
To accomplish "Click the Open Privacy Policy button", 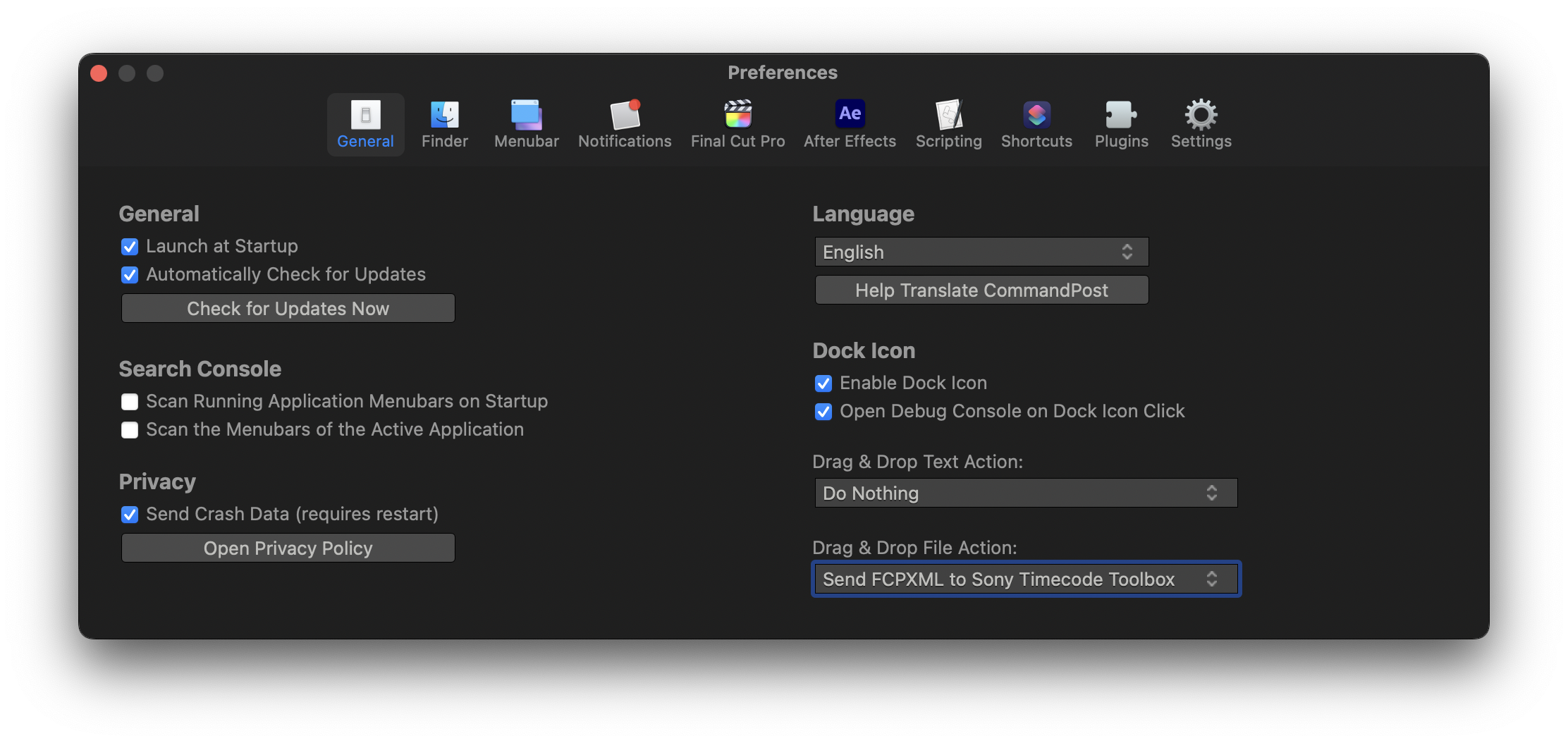I will click(288, 548).
